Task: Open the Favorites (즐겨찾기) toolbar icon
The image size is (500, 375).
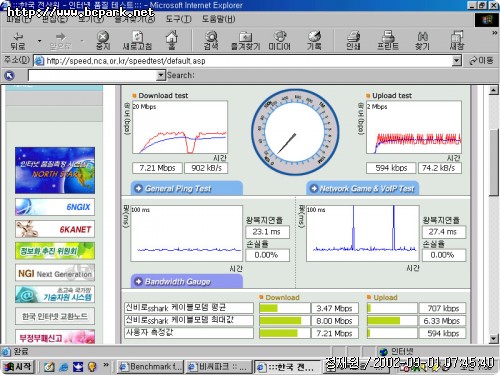Action: point(246,41)
